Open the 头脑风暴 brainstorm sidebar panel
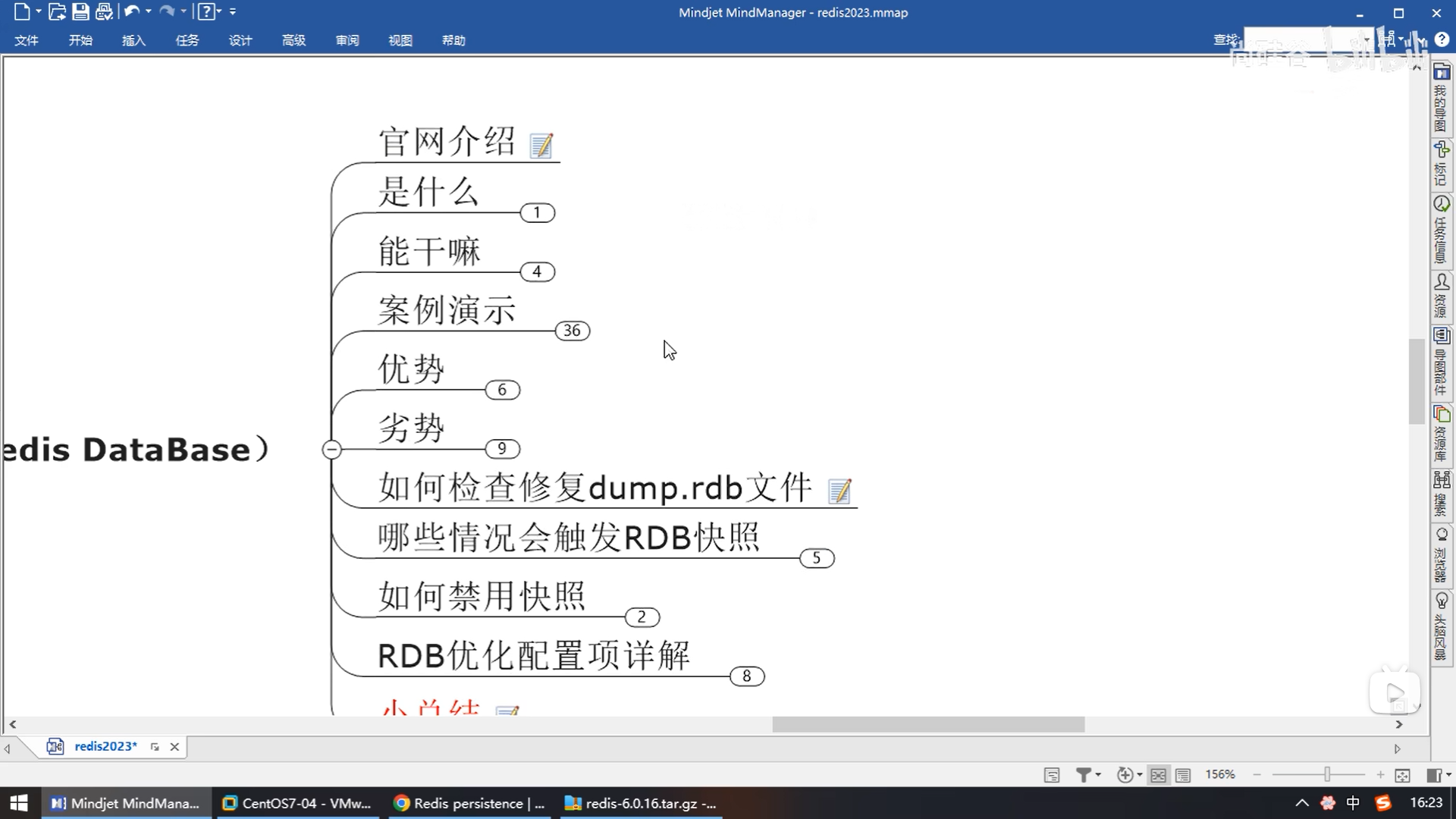The height and width of the screenshot is (819, 1456). coord(1441,629)
